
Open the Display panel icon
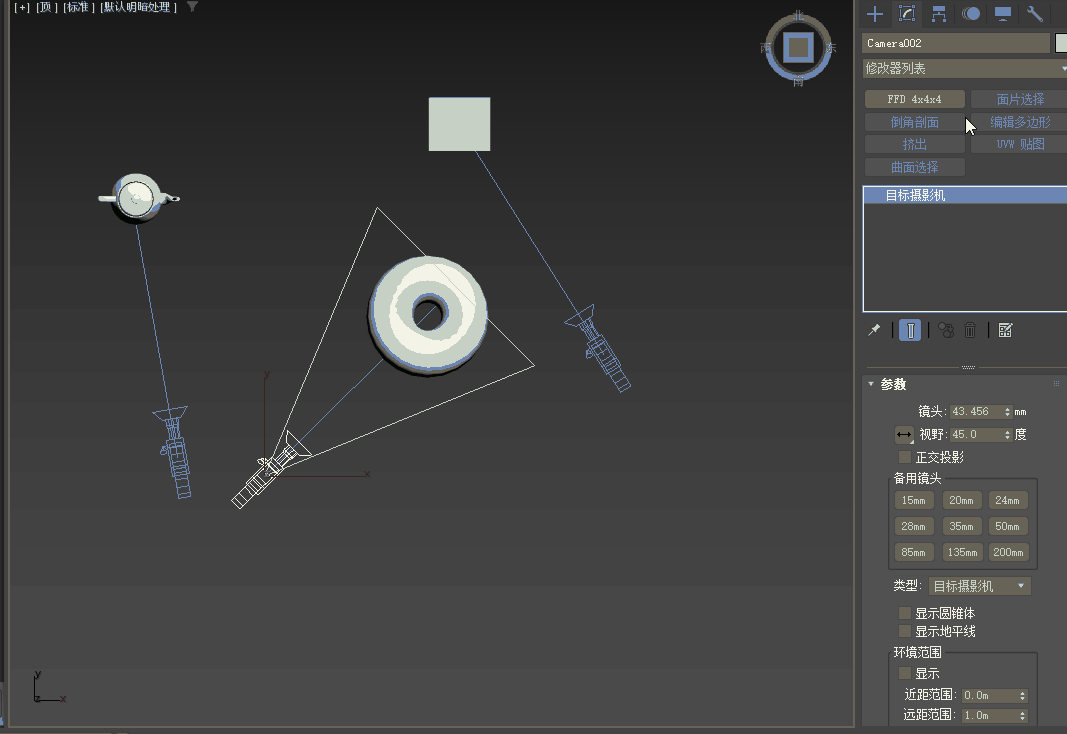[1003, 14]
